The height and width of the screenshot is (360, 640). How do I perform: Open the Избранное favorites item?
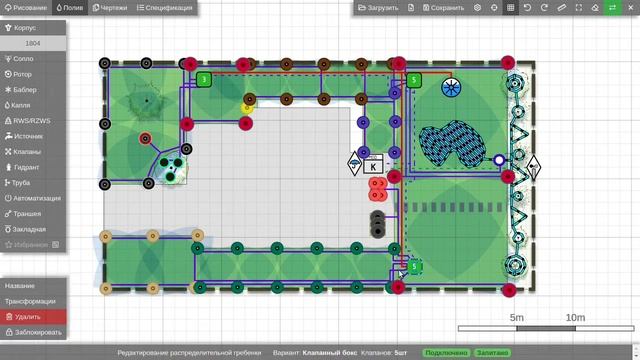coord(33,245)
